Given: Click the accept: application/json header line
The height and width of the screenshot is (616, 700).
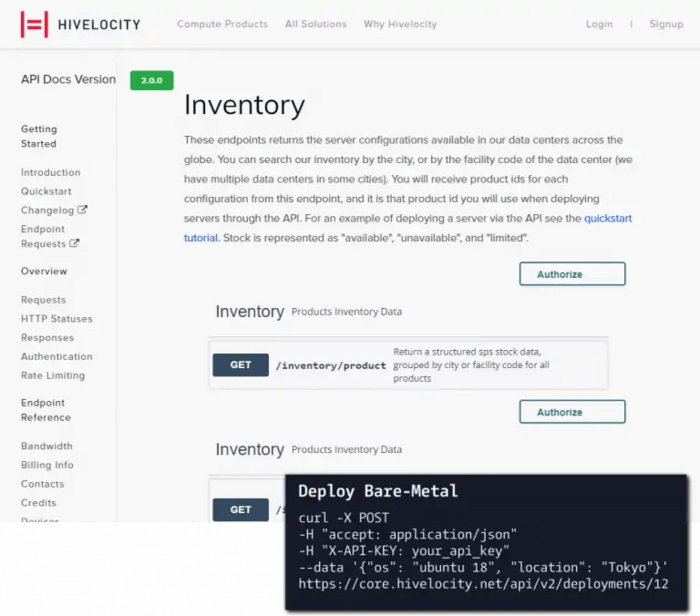Looking at the screenshot, I should [407, 534].
